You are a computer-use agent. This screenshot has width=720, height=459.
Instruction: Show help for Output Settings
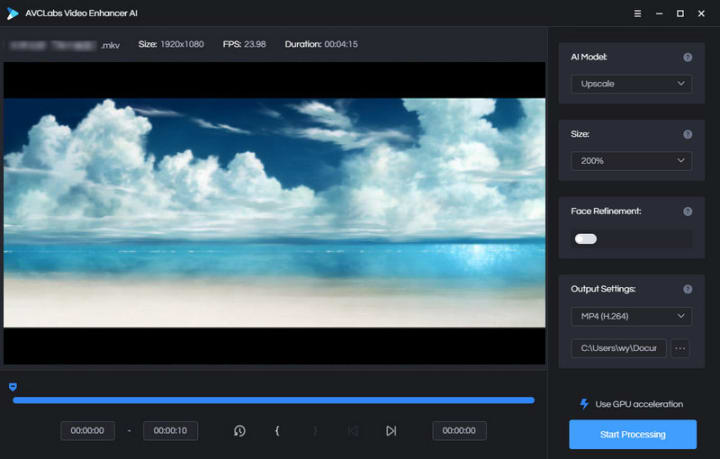click(687, 289)
